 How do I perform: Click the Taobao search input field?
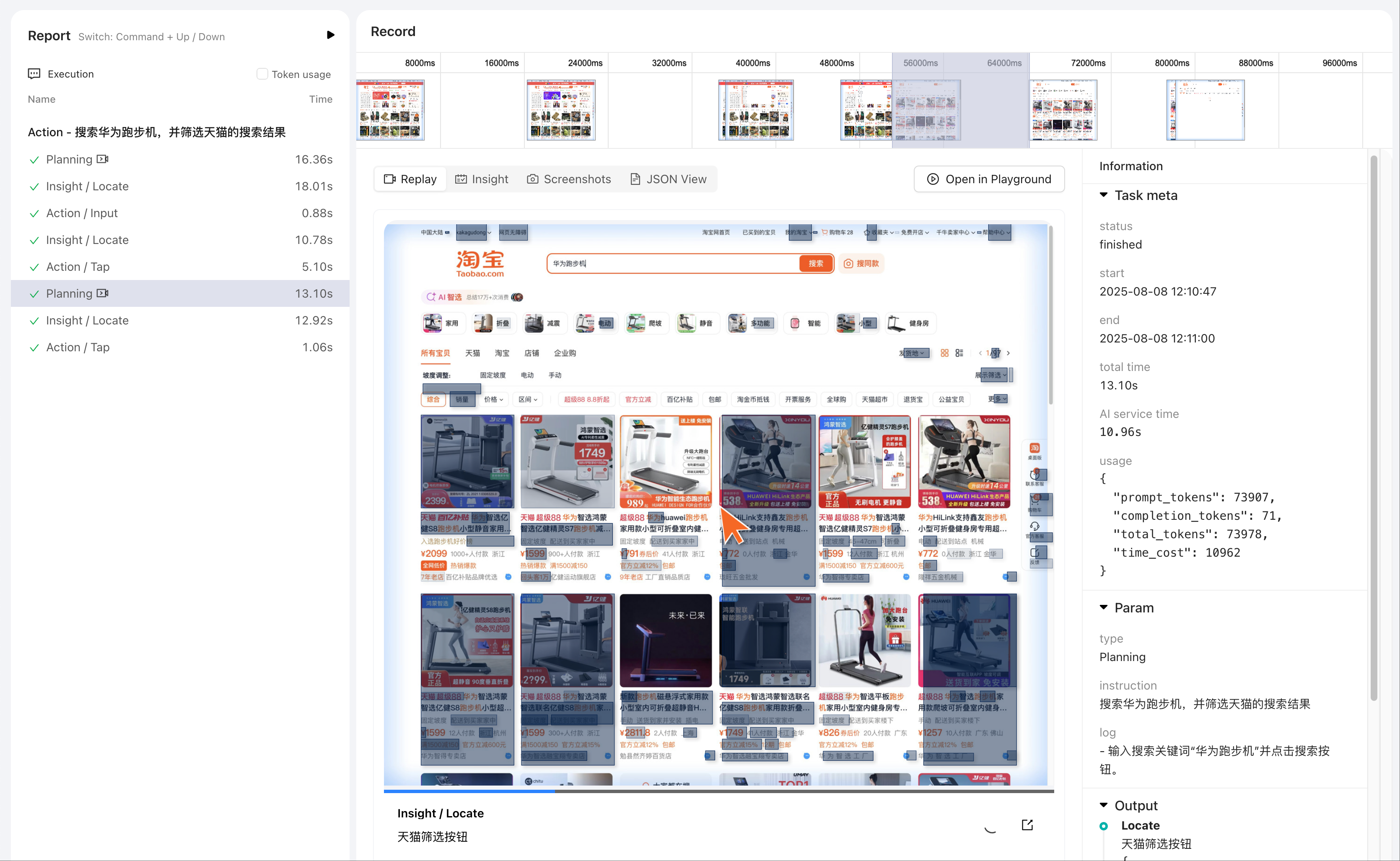pyautogui.click(x=673, y=264)
